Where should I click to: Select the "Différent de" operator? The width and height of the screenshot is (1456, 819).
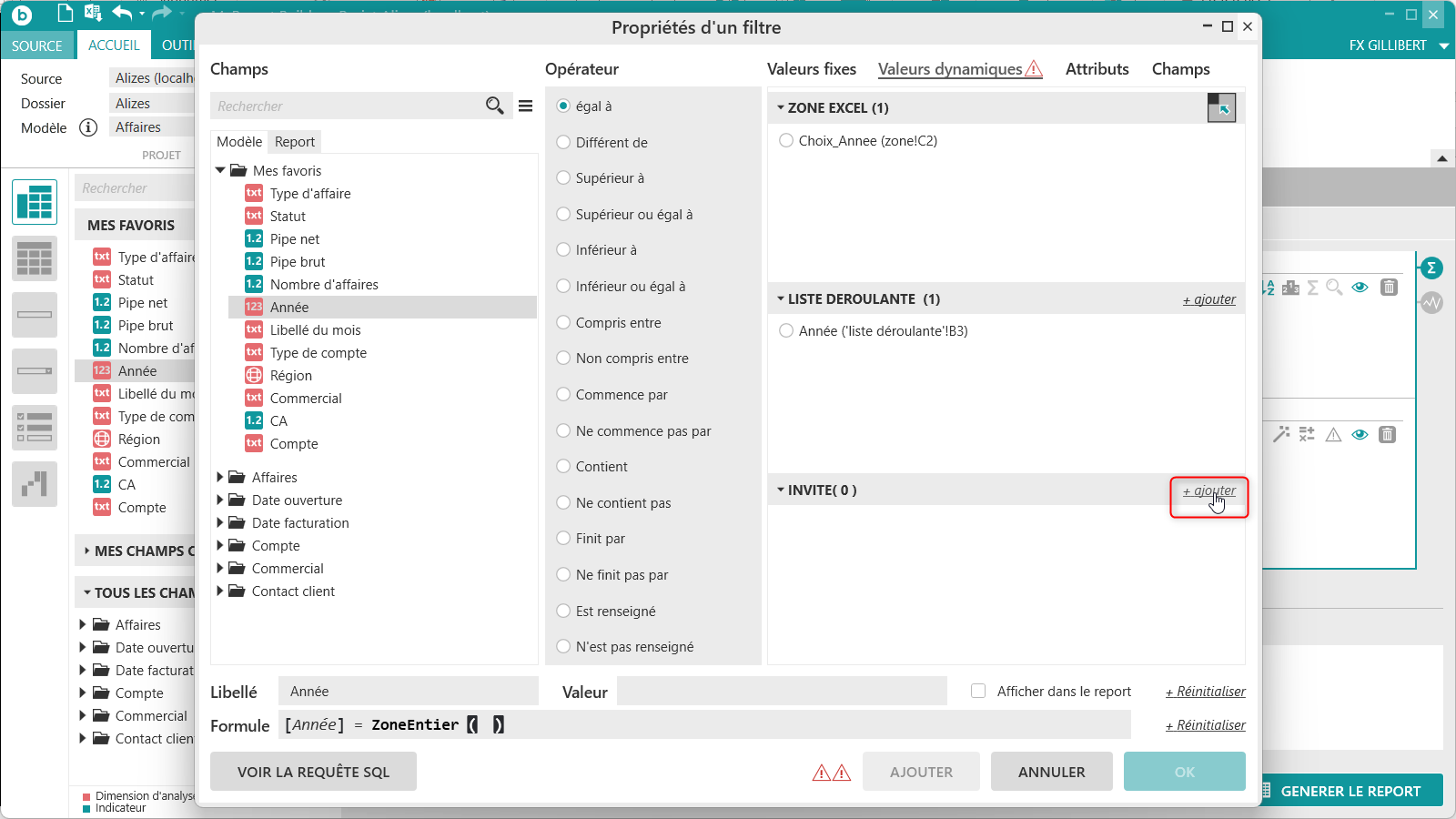pyautogui.click(x=564, y=142)
